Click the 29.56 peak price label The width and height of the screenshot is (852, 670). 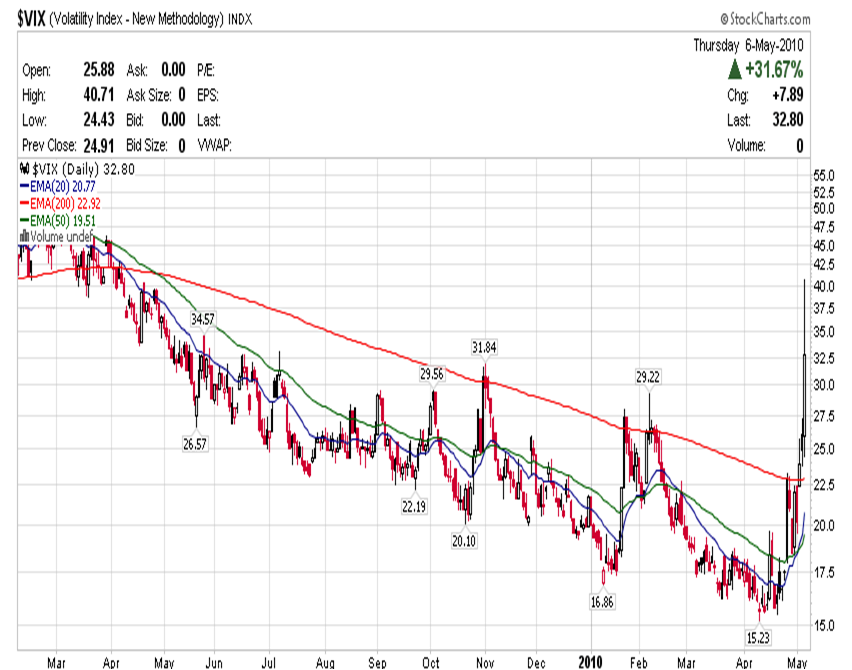431,374
